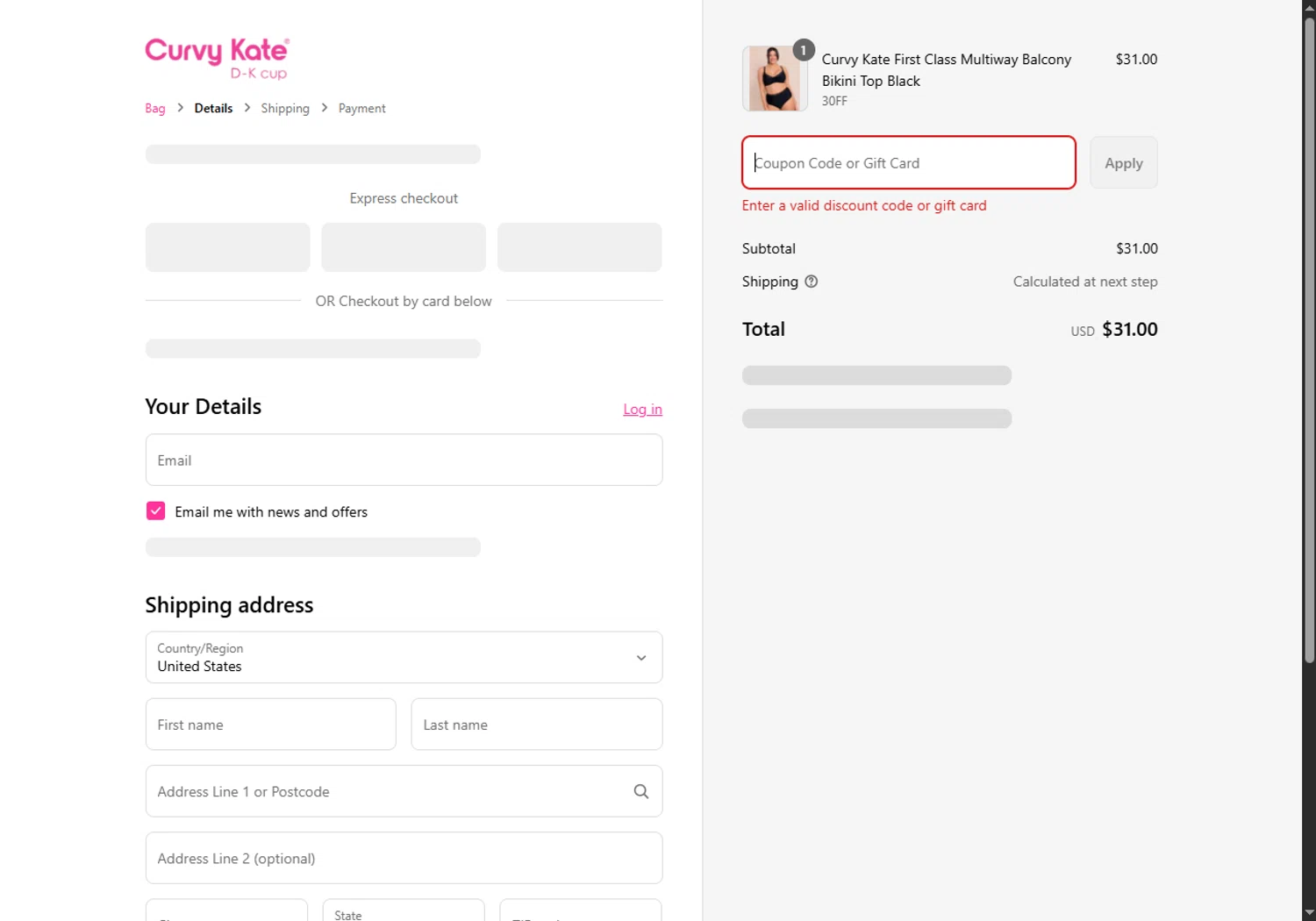The image size is (1316, 921).
Task: Click the shipping help question-mark icon
Action: point(812,282)
